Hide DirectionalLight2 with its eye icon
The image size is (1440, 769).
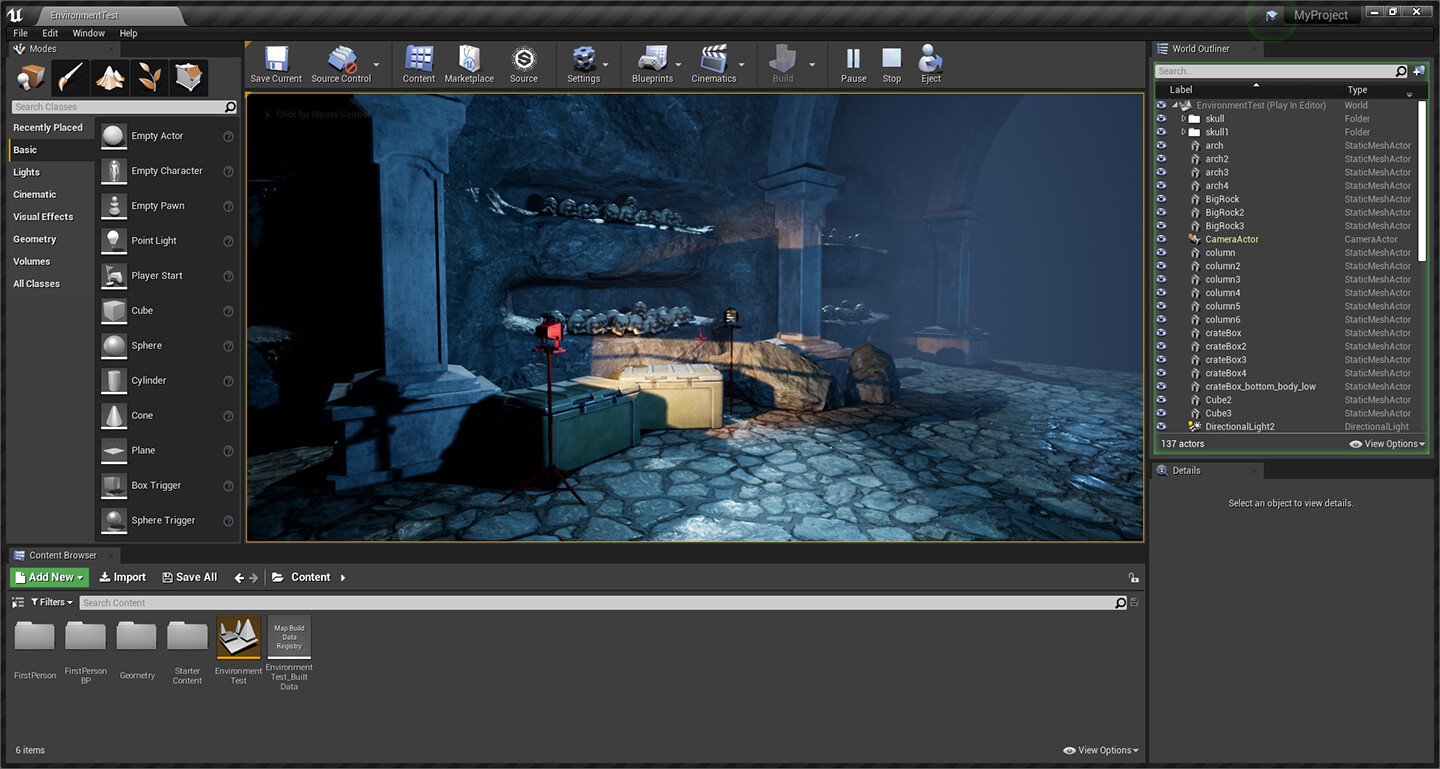pyautogui.click(x=1161, y=426)
